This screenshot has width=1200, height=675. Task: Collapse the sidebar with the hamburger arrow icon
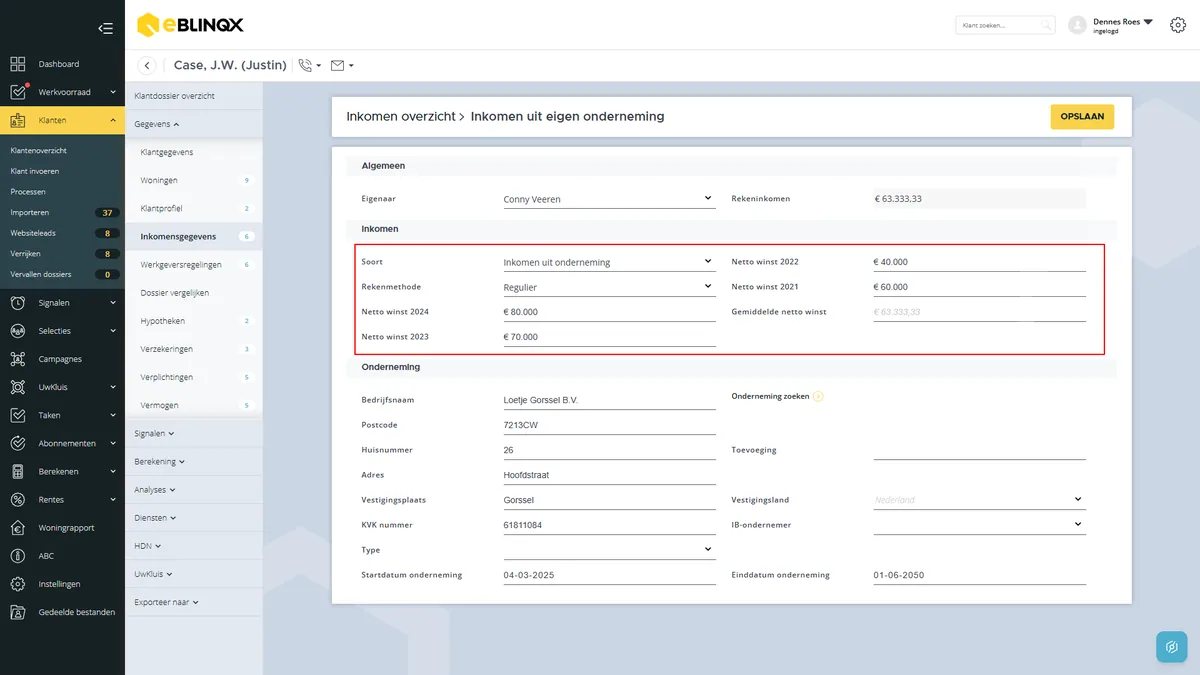pos(105,28)
